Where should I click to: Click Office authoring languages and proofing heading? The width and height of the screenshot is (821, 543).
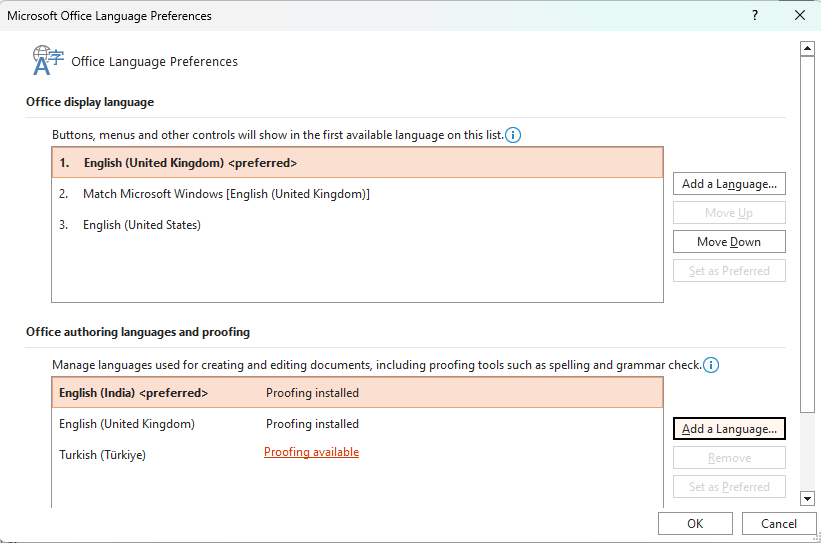tap(138, 332)
